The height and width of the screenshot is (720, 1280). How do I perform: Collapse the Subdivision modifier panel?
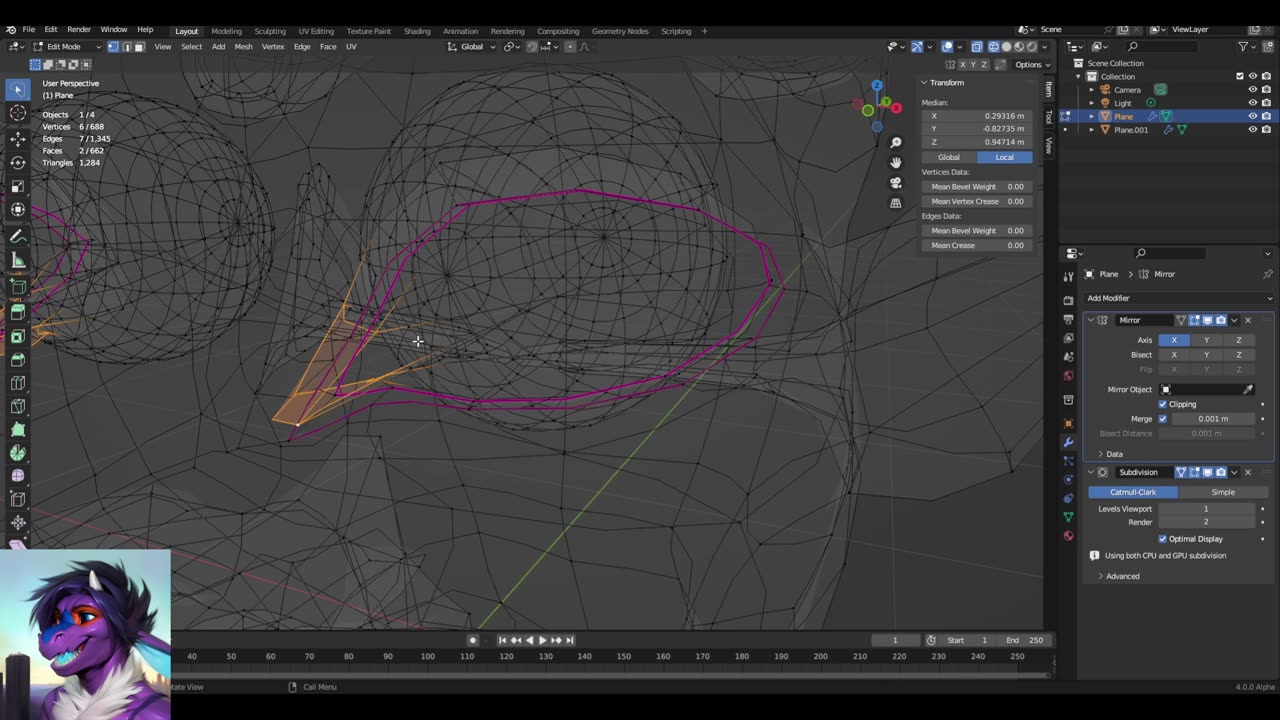tap(1090, 472)
